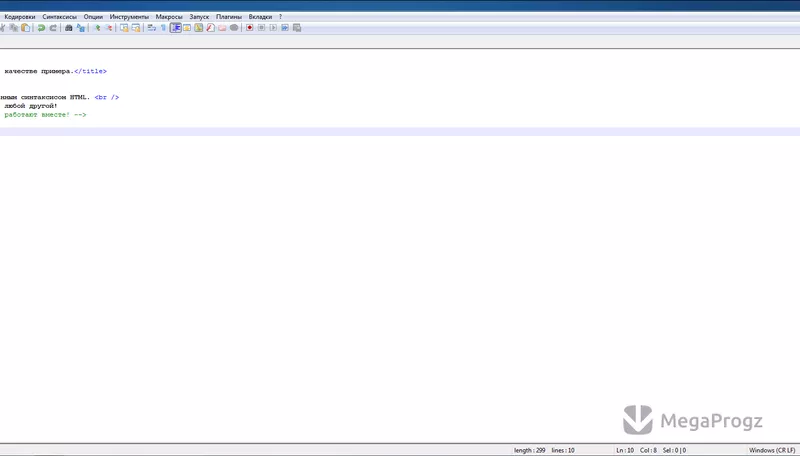Screen dimensions: 800x456
Task: Click the 'качестве примера.' text
Action: pyautogui.click(x=39, y=71)
